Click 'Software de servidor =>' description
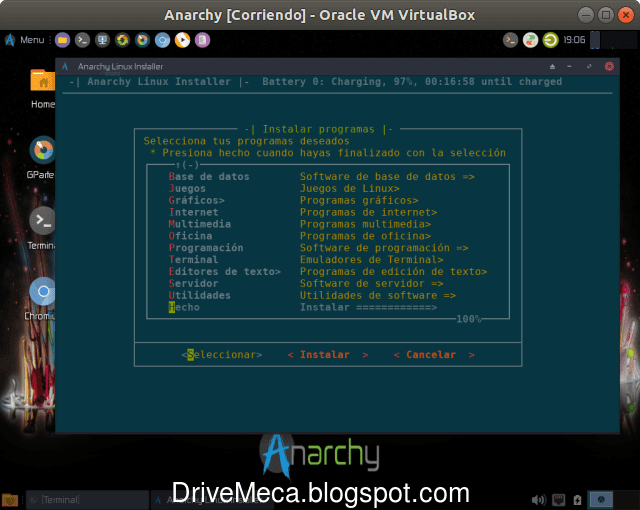Image resolution: width=640 pixels, height=510 pixels. click(372, 283)
